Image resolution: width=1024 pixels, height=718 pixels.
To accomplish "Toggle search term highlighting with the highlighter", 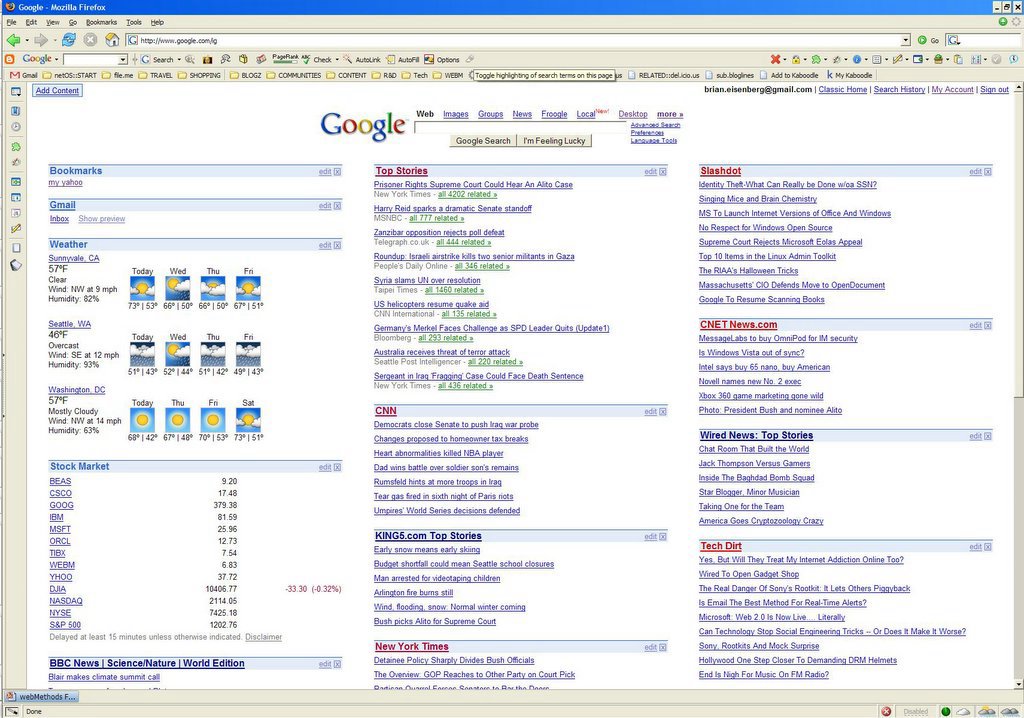I will pyautogui.click(x=470, y=59).
